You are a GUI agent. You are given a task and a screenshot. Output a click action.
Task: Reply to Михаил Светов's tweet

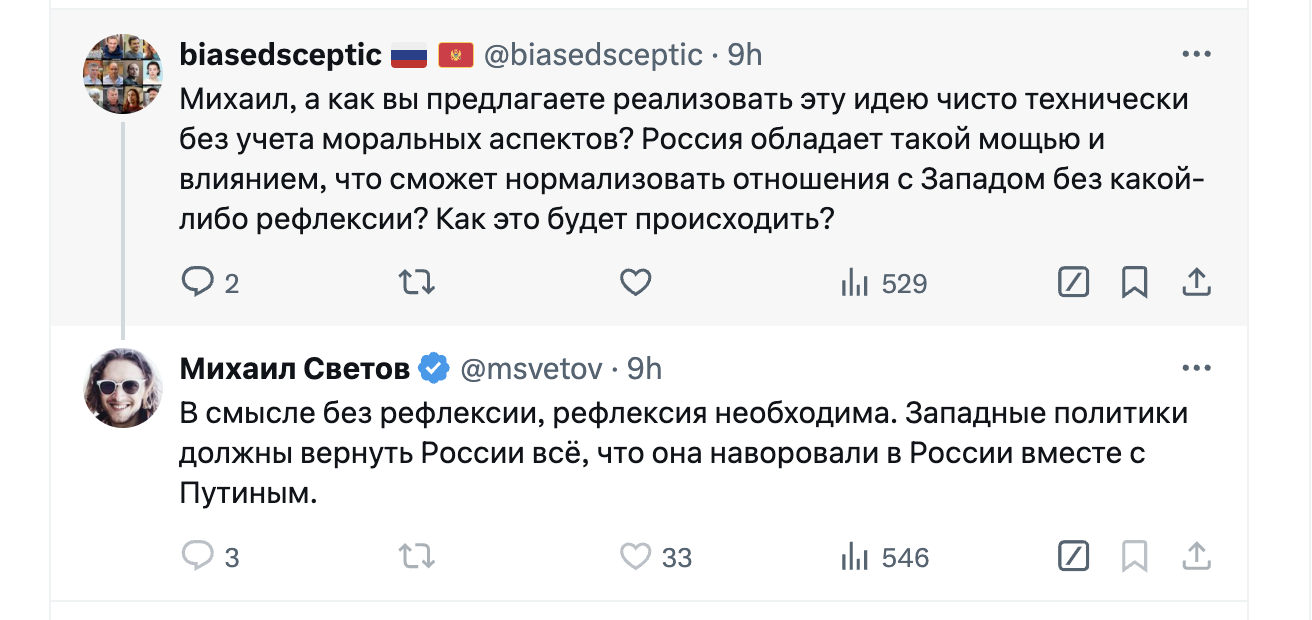click(197, 556)
